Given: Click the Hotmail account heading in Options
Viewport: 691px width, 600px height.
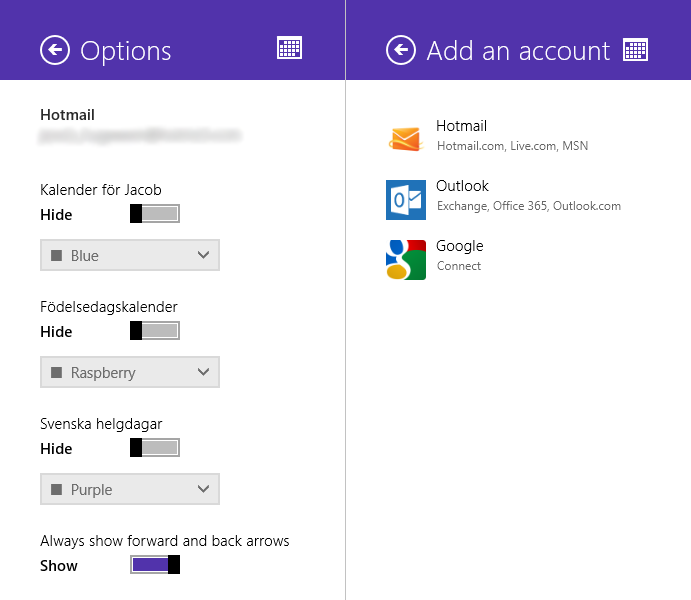Looking at the screenshot, I should coord(67,115).
